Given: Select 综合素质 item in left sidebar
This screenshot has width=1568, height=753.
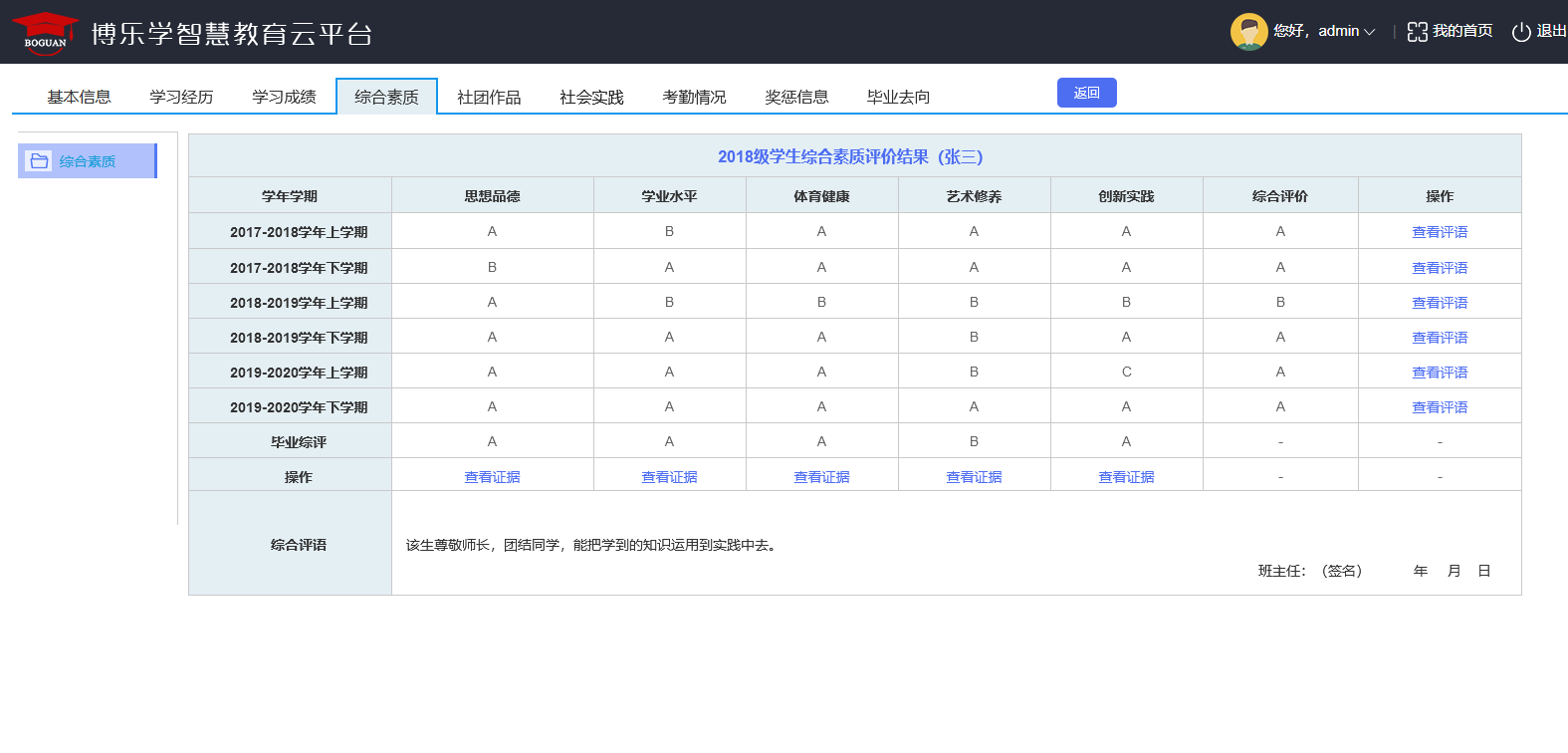Looking at the screenshot, I should (x=88, y=161).
